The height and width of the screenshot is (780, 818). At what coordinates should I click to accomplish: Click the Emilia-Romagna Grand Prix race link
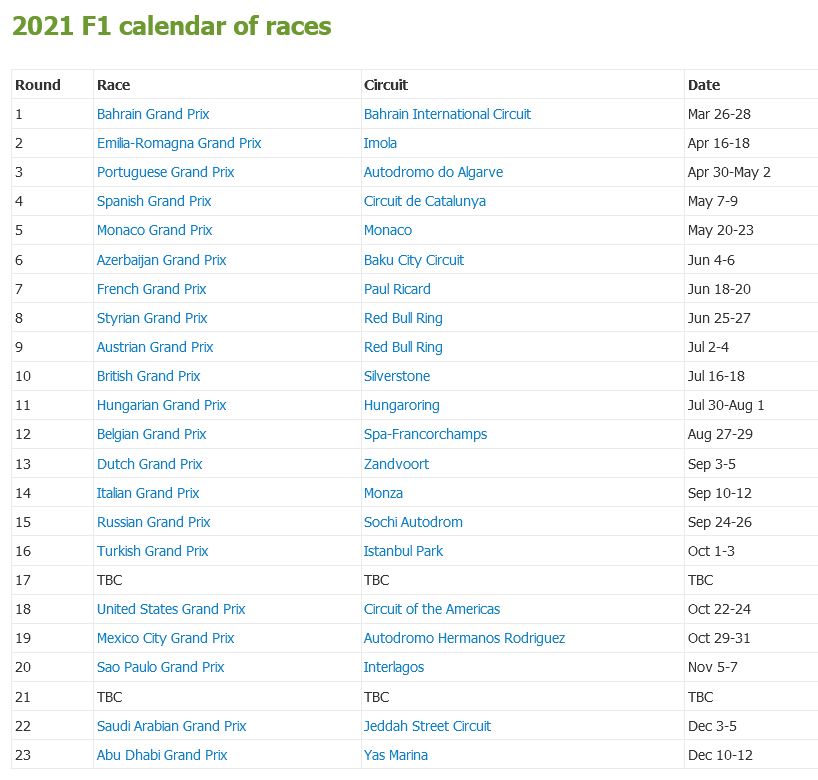point(179,143)
